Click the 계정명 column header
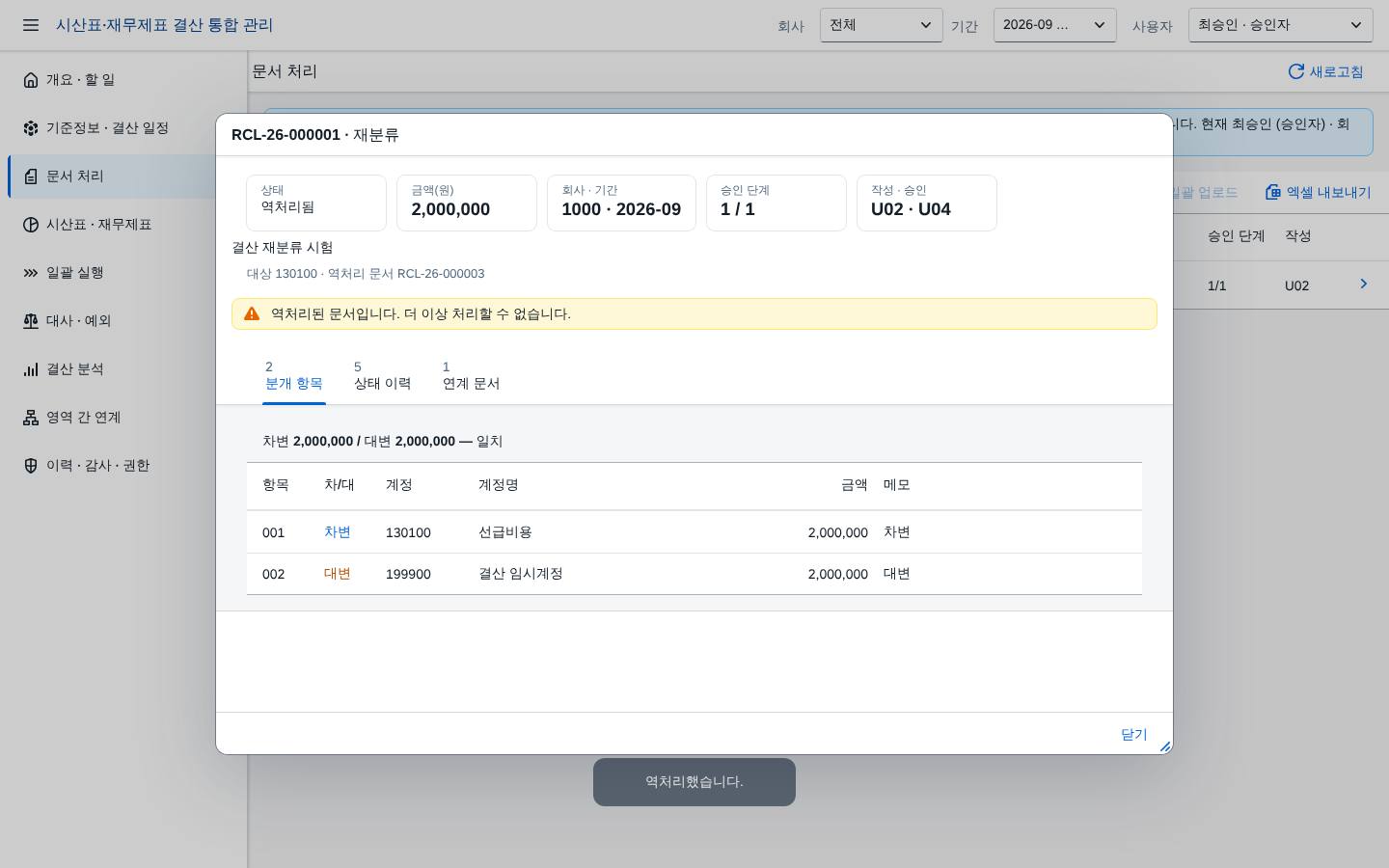 coord(499,485)
